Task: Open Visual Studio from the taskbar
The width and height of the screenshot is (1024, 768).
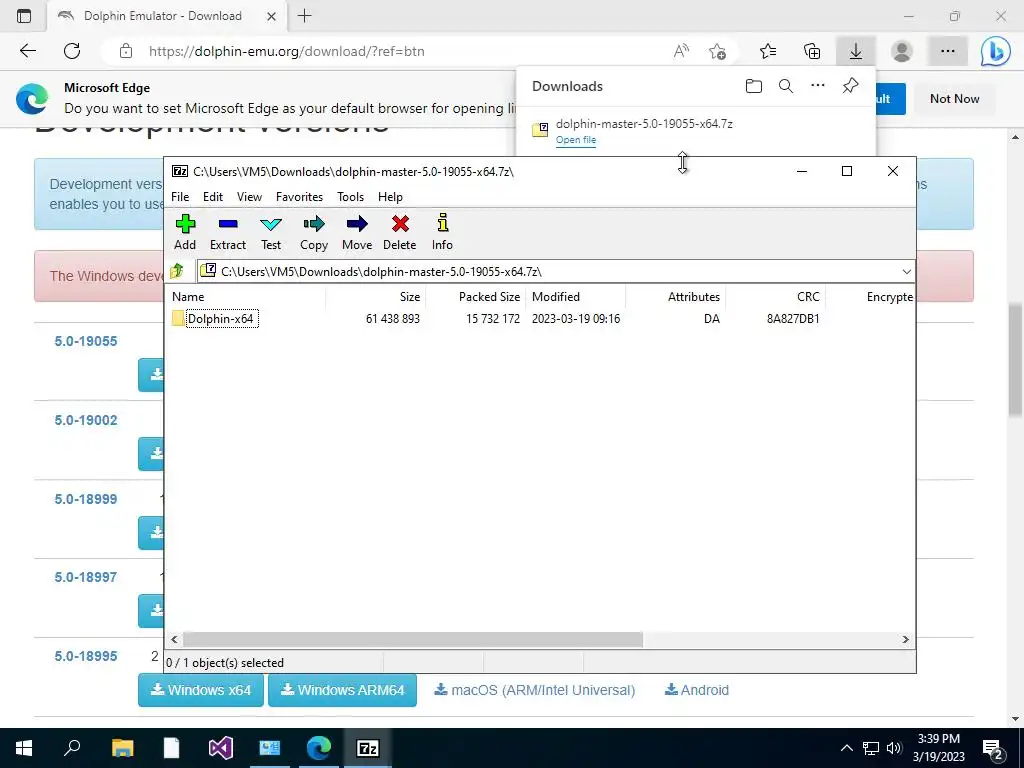Action: (x=221, y=748)
